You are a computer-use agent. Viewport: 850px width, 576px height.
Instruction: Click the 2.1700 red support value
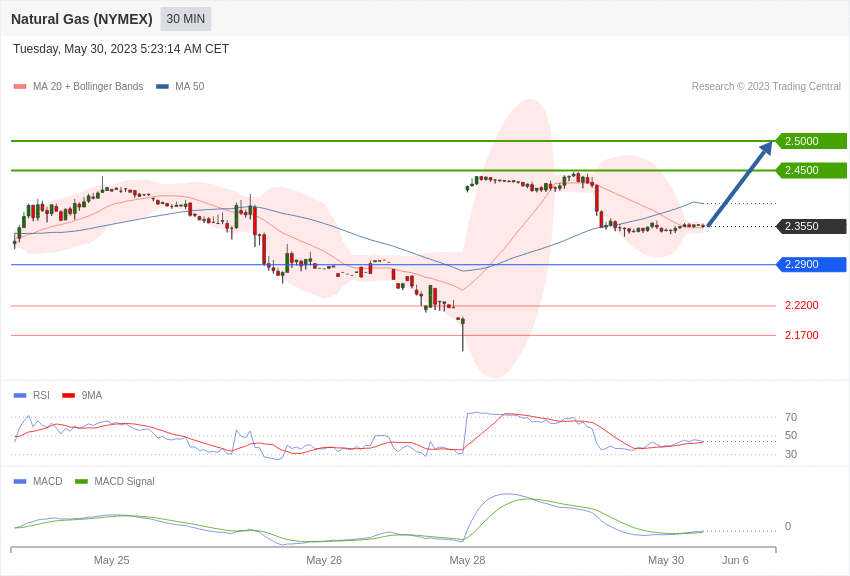pos(802,335)
